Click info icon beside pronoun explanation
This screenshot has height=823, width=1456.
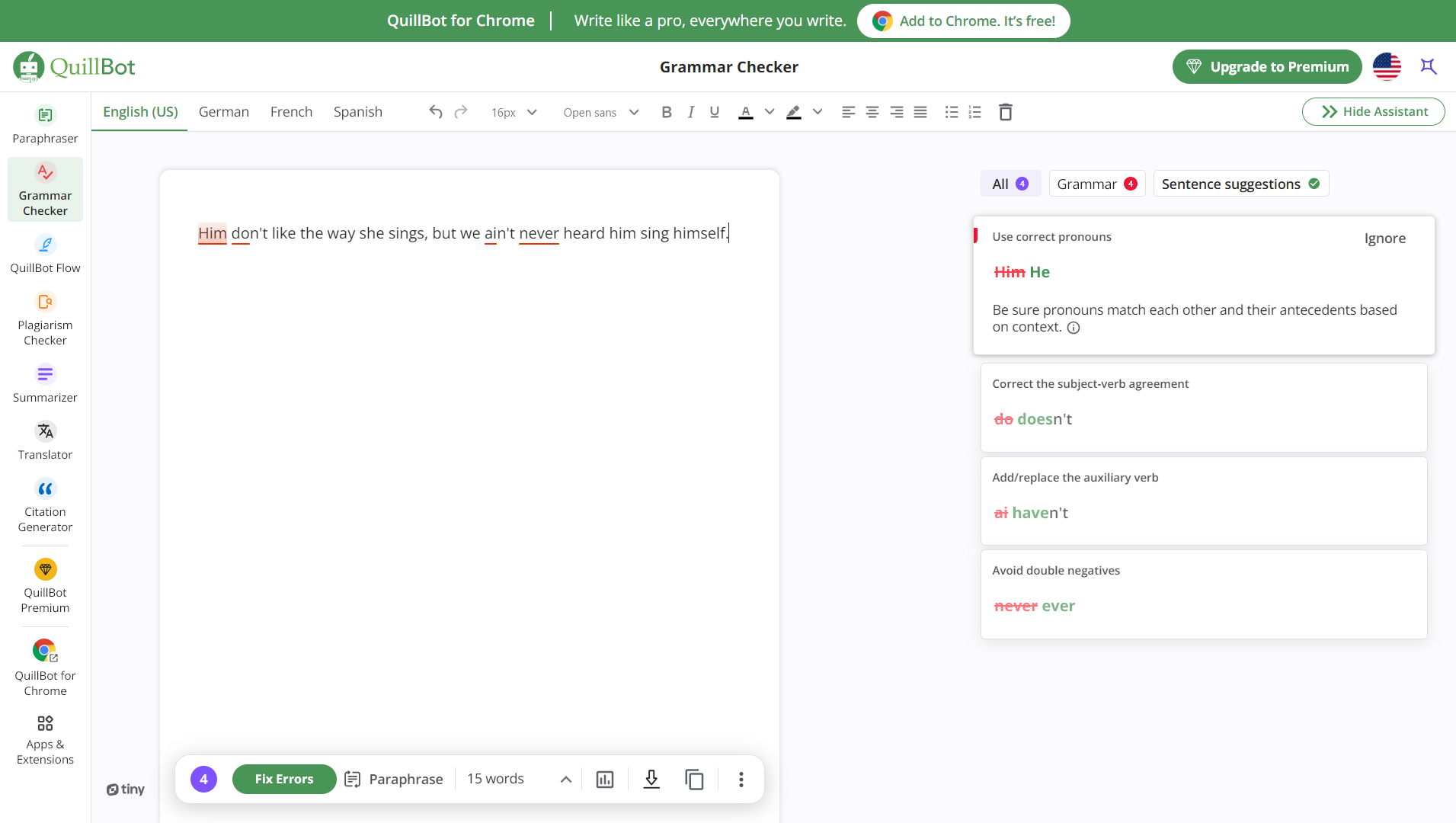[x=1074, y=328]
